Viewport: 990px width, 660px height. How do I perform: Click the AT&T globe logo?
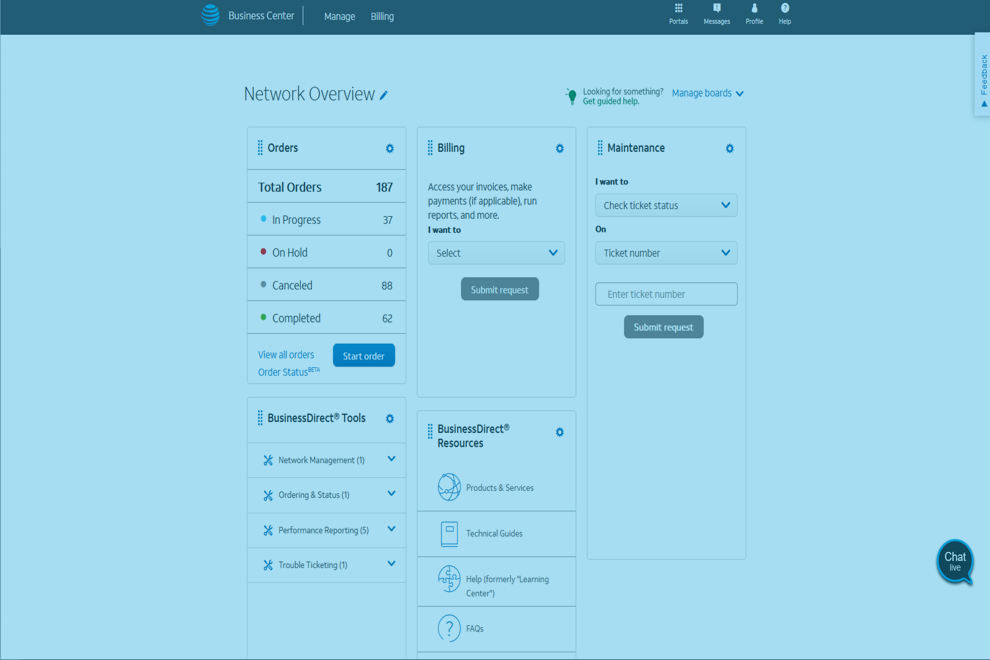(x=210, y=15)
